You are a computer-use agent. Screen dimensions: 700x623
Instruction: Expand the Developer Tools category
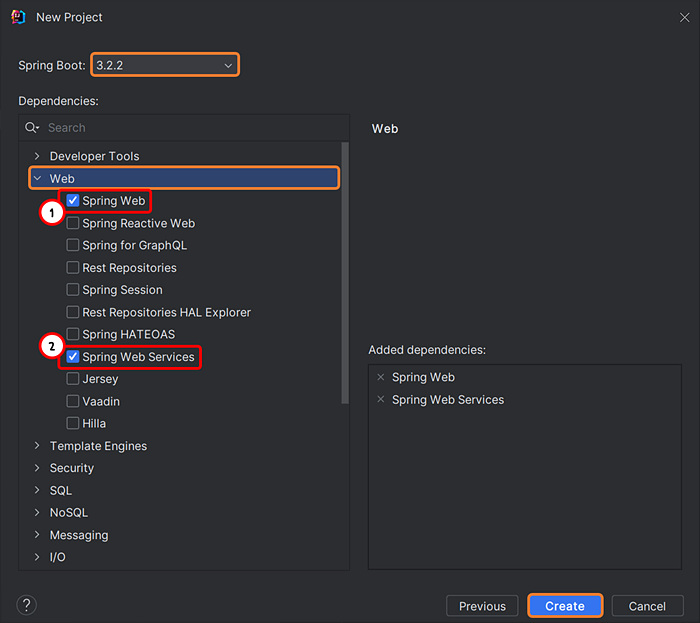click(x=37, y=156)
